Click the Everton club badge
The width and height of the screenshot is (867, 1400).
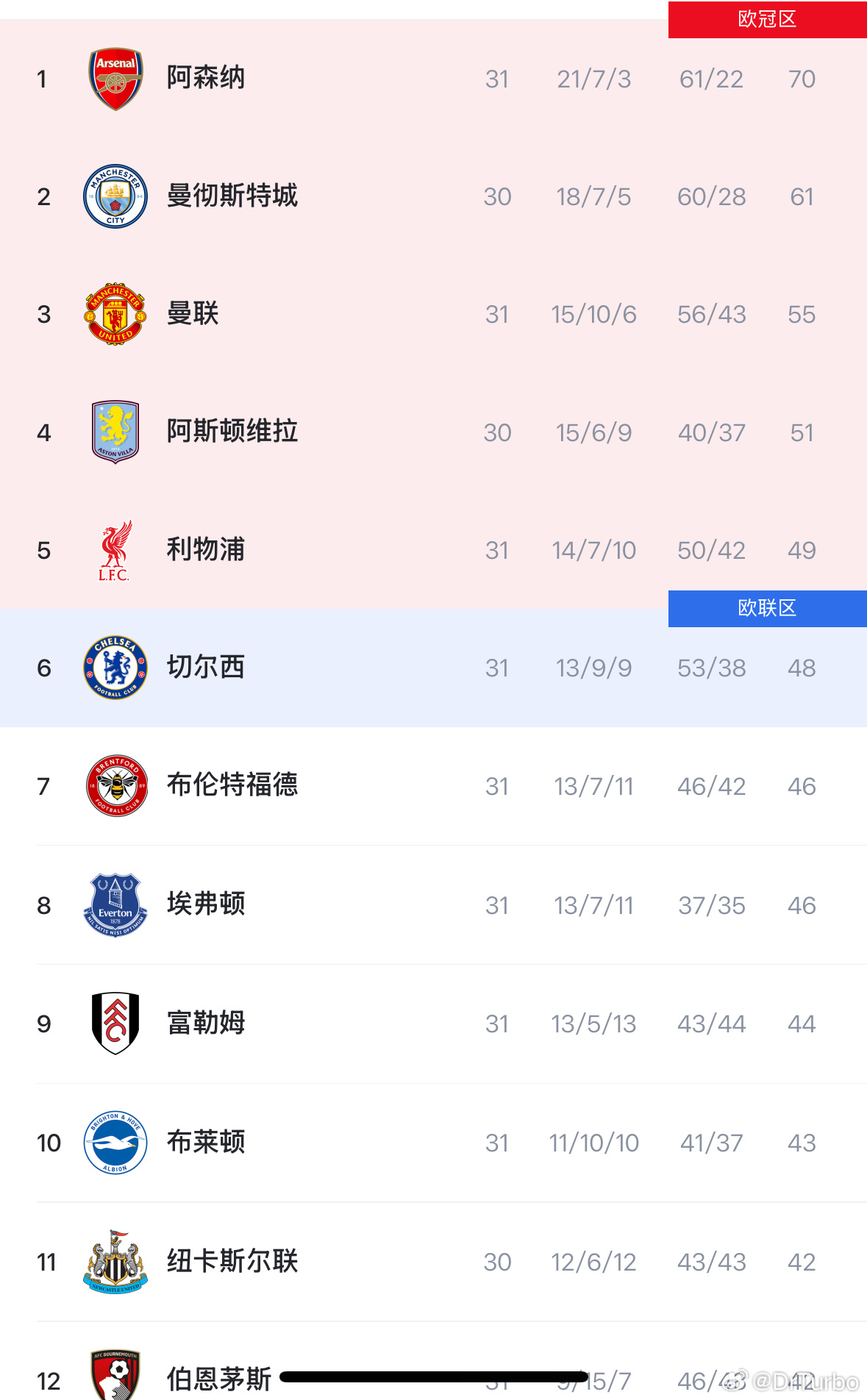pyautogui.click(x=115, y=904)
